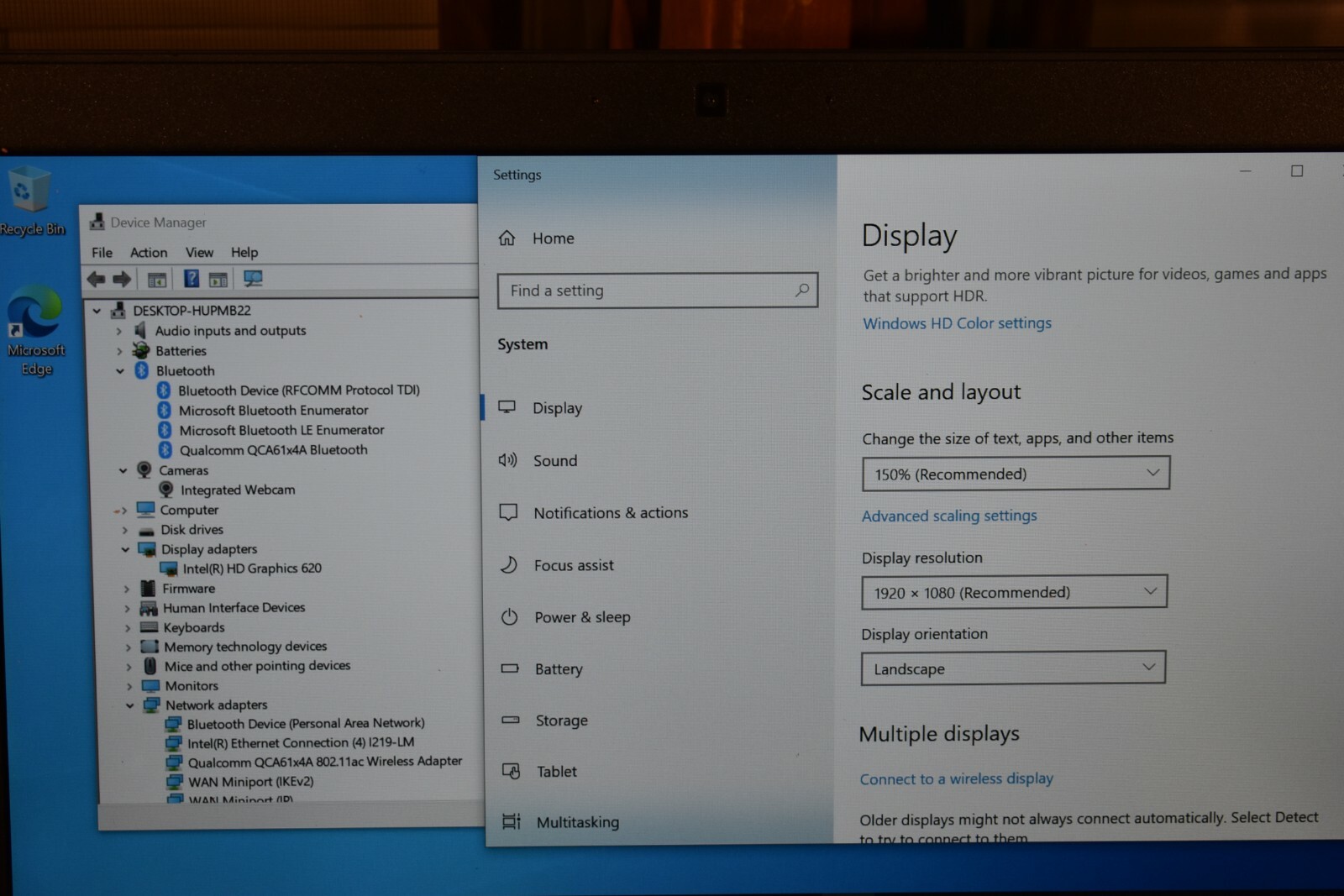The image size is (1344, 896).
Task: Expand Audio inputs and outputs
Action: pos(118,331)
